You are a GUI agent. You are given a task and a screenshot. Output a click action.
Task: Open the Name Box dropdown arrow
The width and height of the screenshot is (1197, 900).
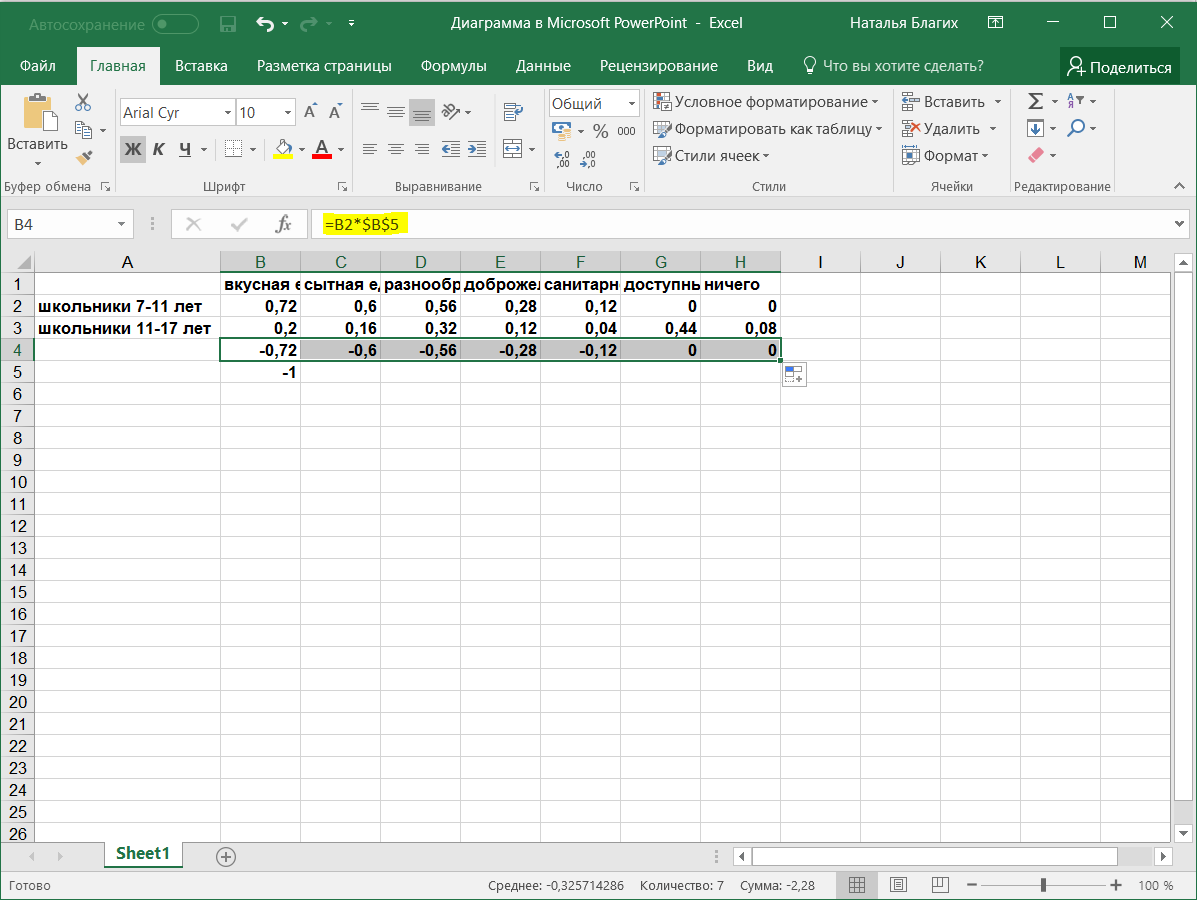(122, 225)
